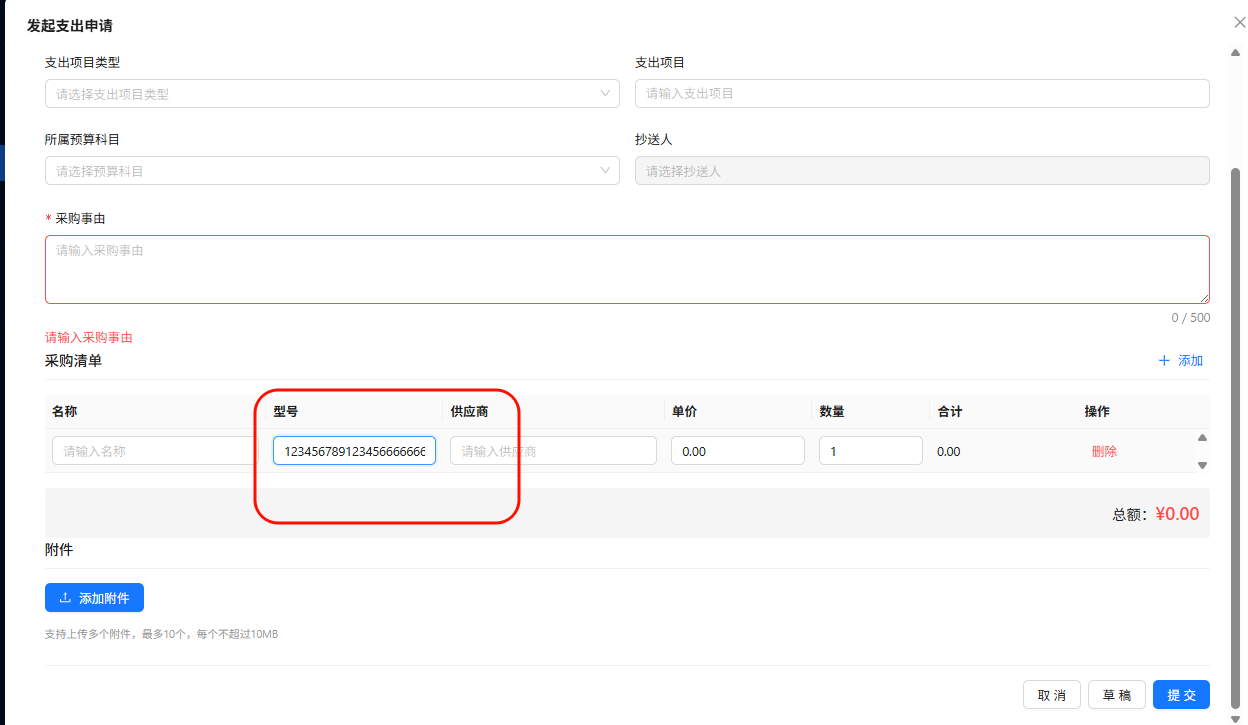This screenshot has width=1248, height=725.
Task: Click the upload icon on 添加附件 button
Action: point(65,598)
